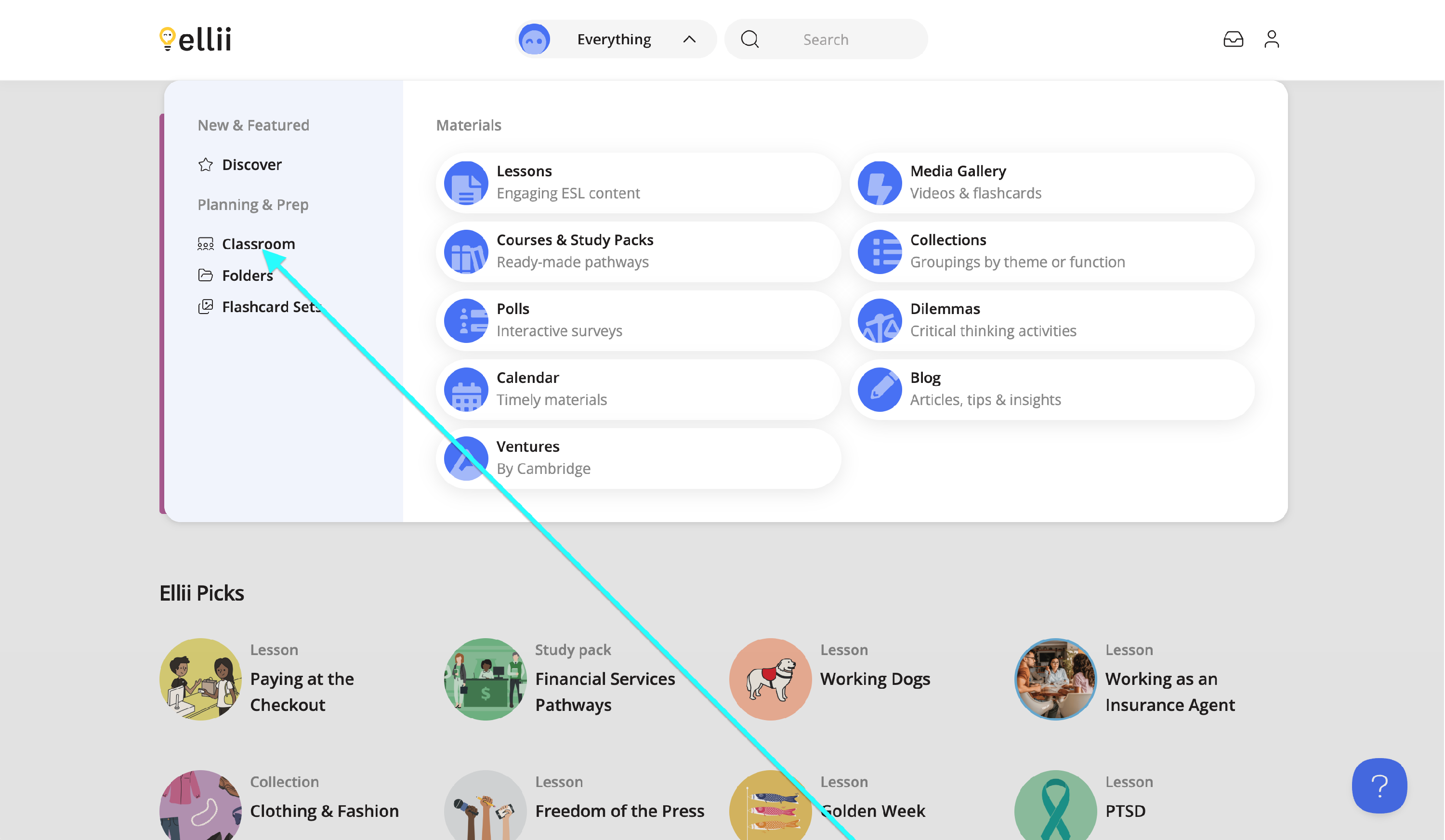
Task: Open the help question mark button
Action: coord(1379,786)
